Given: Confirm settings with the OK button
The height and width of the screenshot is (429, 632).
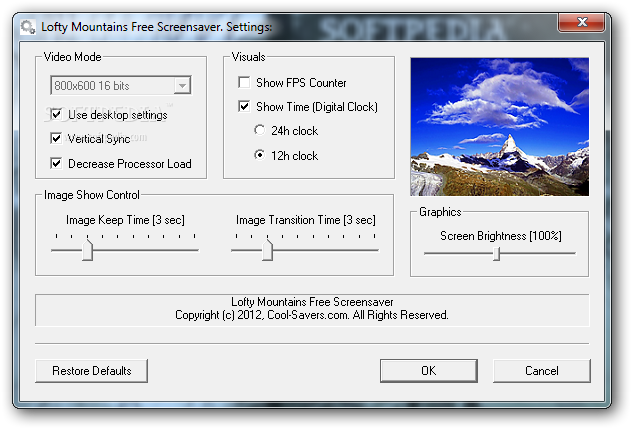Looking at the screenshot, I should [428, 371].
